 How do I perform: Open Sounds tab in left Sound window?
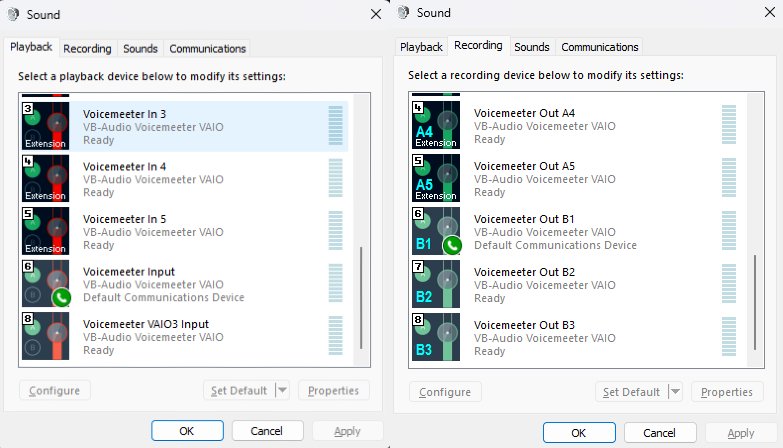140,48
